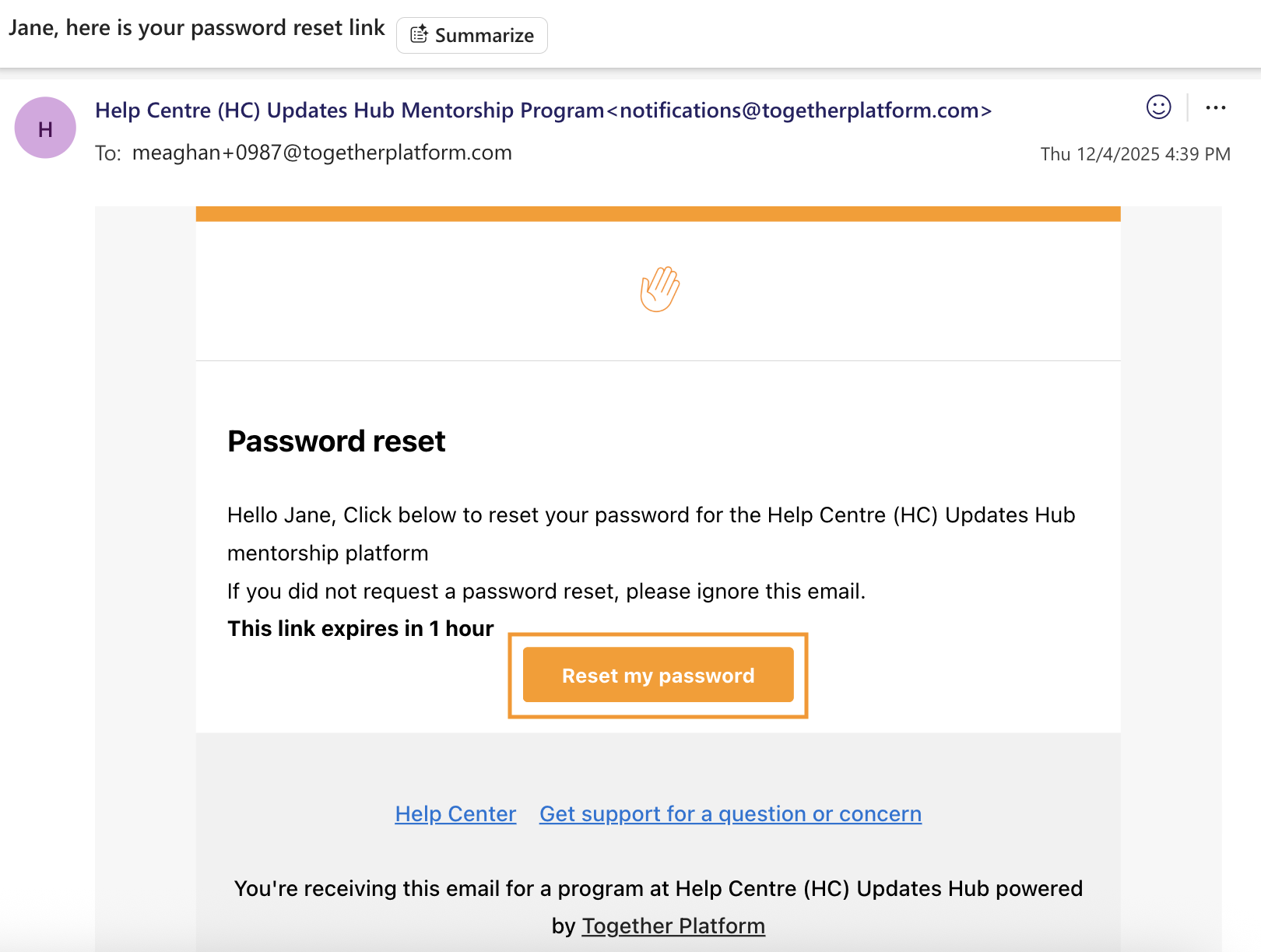Click the waving hand icon
The width and height of the screenshot is (1261, 952).
(x=659, y=290)
